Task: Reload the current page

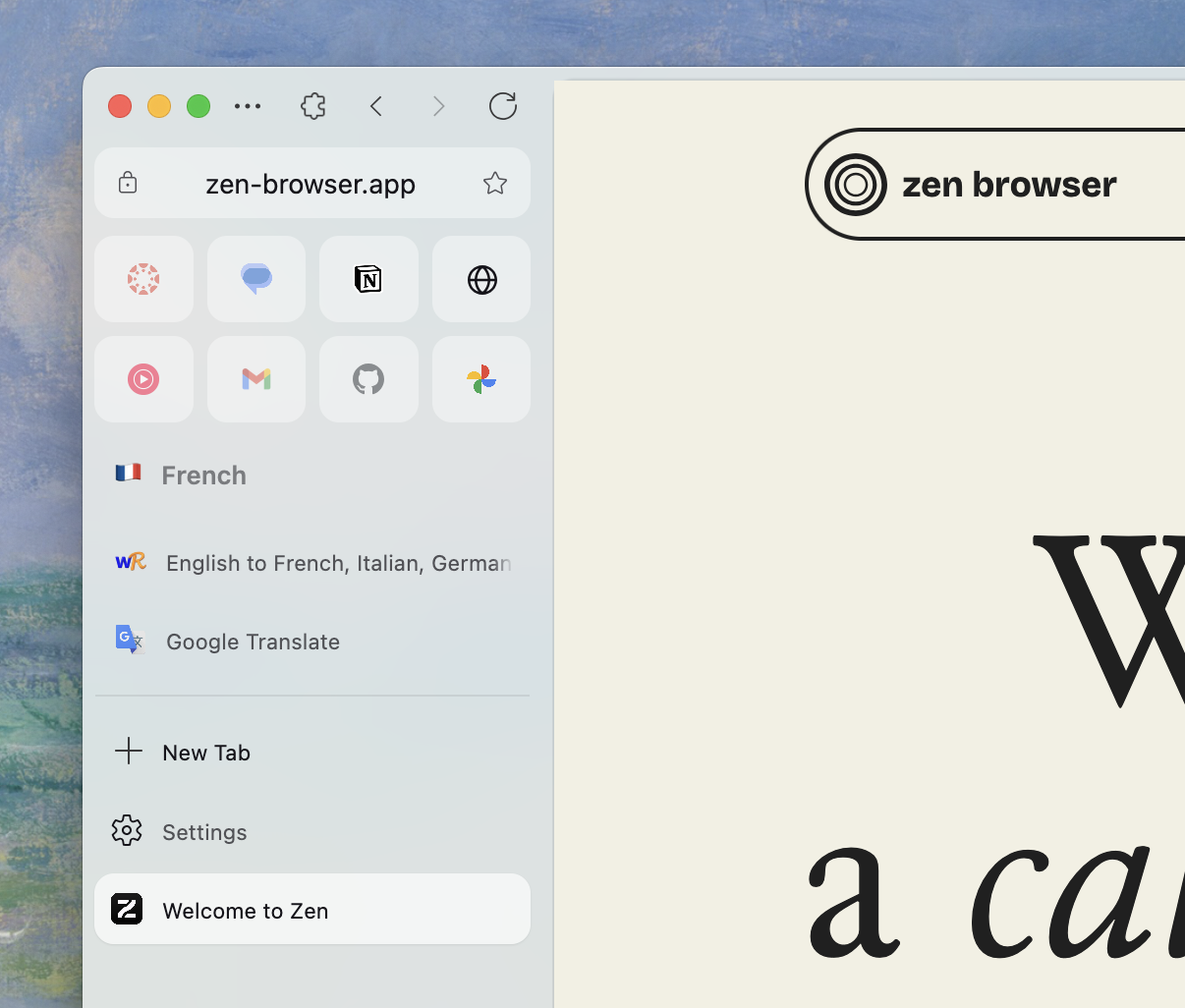Action: [503, 106]
